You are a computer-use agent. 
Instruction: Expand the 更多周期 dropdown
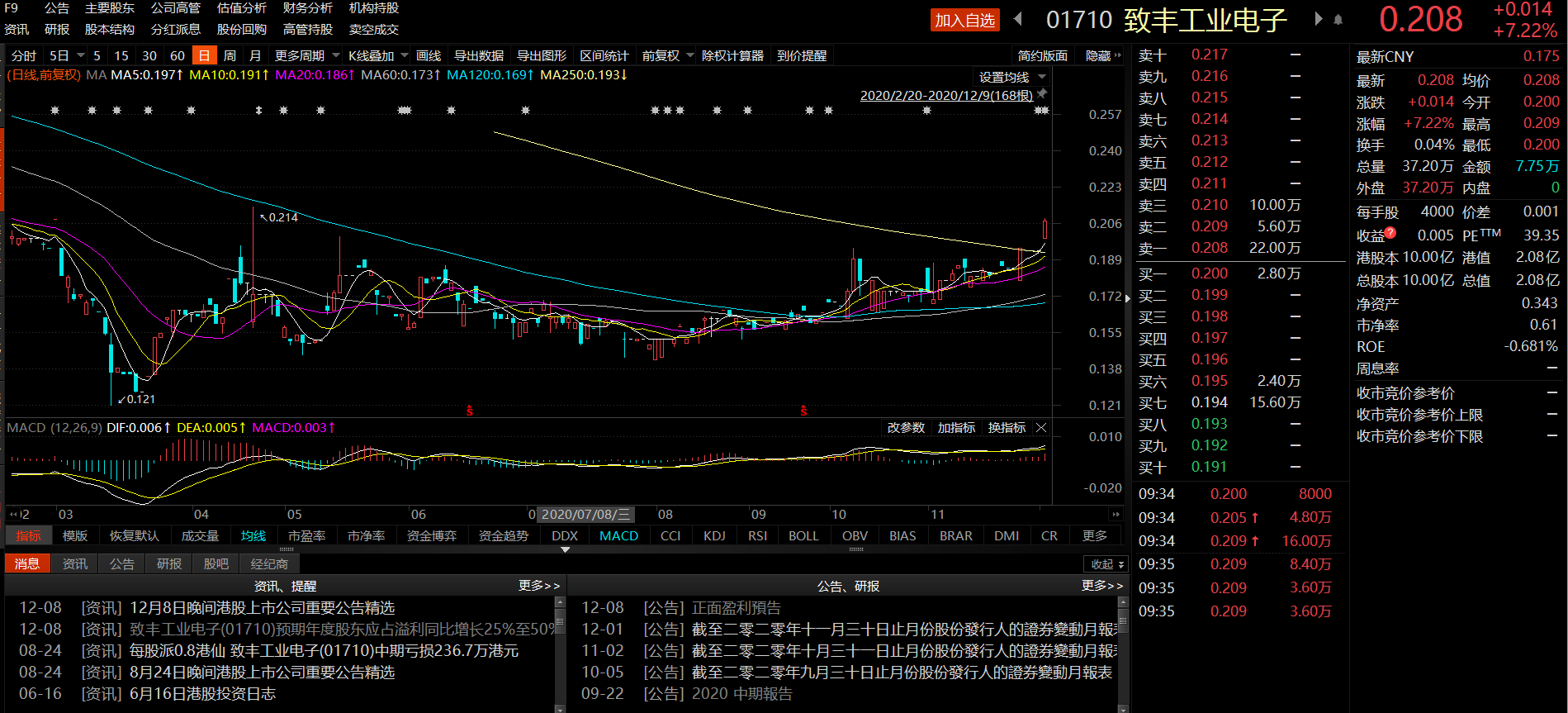(x=307, y=56)
